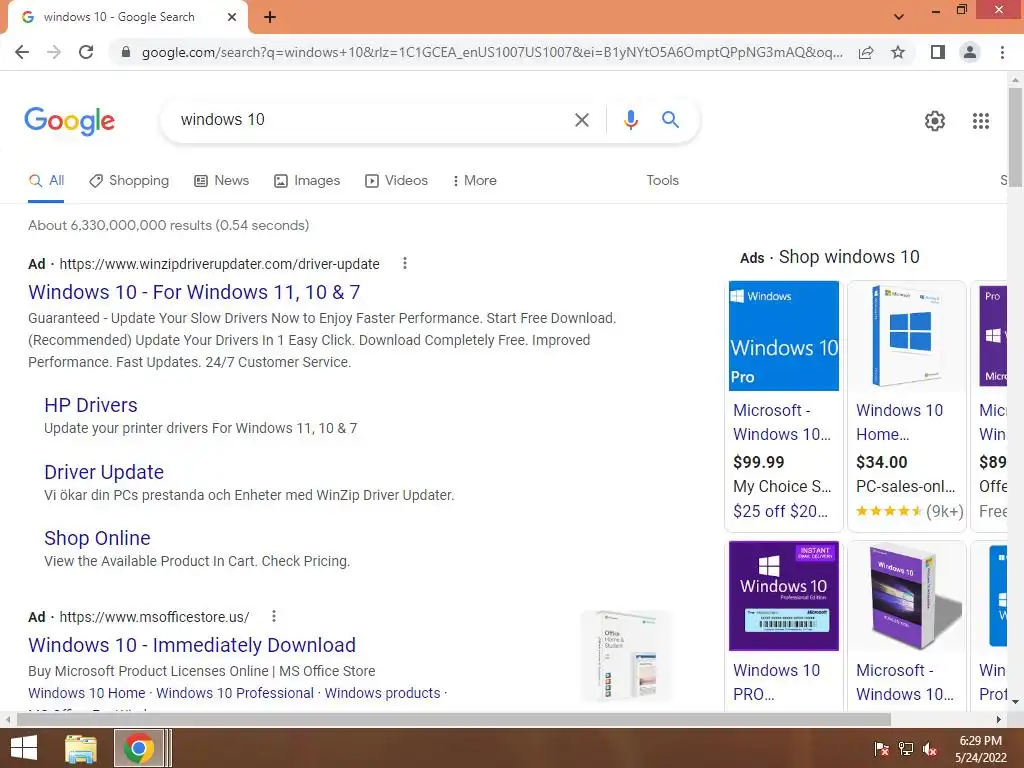Open 'Windows 10 - For Windows 11, 10 & 7' ad
Screen dimensions: 1024x768
click(194, 292)
